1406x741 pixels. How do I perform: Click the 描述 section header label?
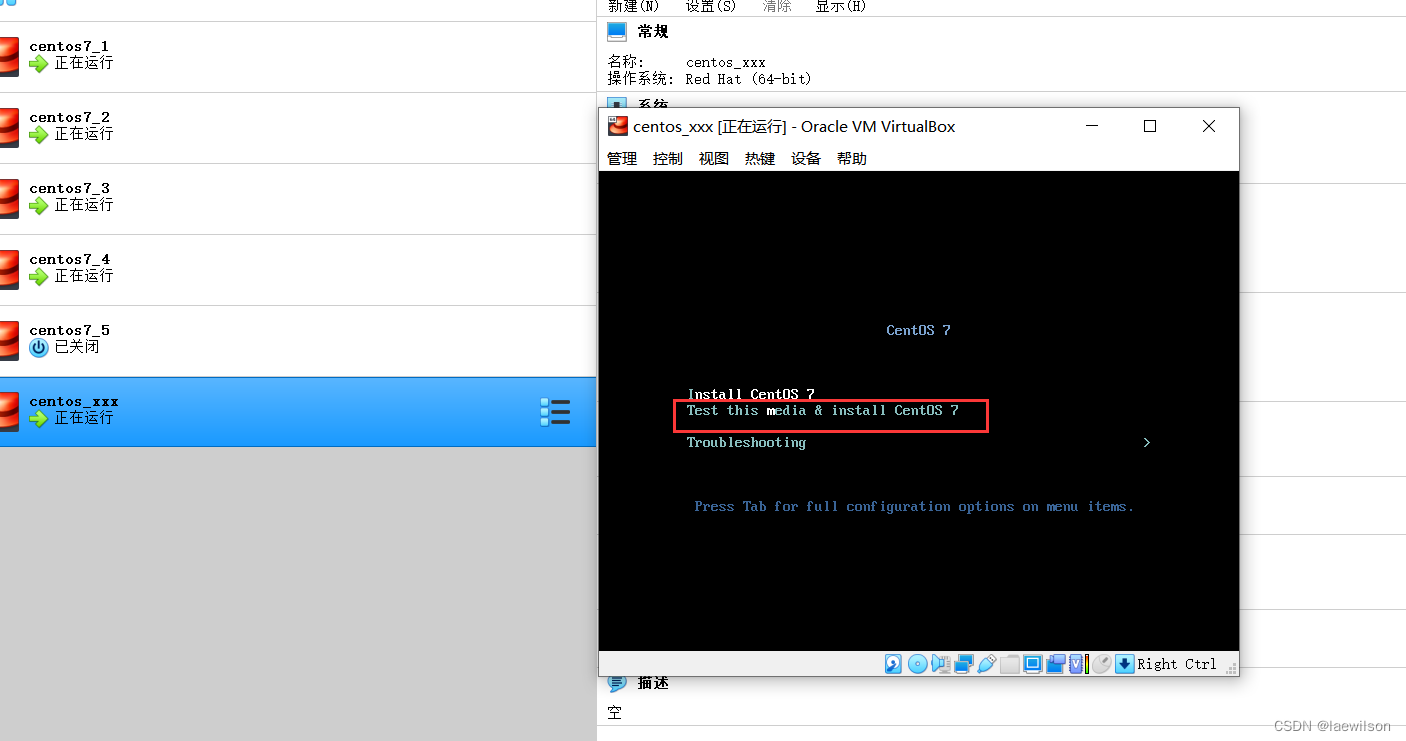[x=653, y=683]
